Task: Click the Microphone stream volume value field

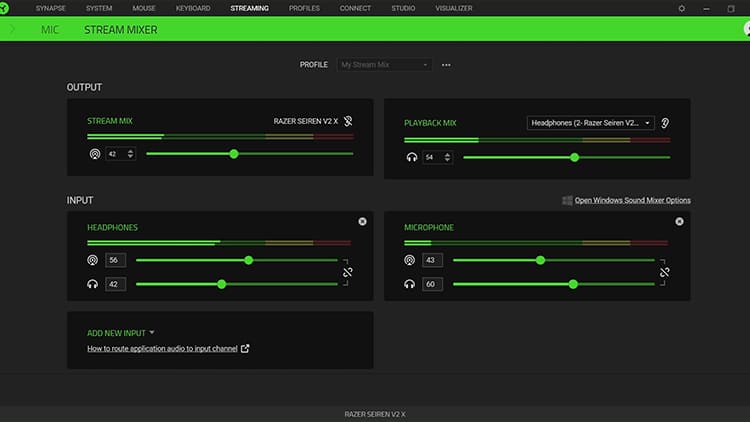Action: tap(432, 260)
